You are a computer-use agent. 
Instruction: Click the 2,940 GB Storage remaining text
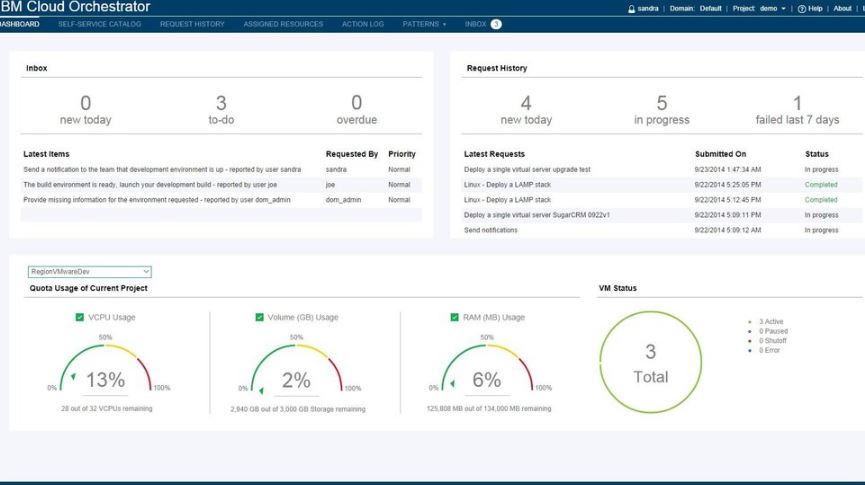tap(298, 409)
